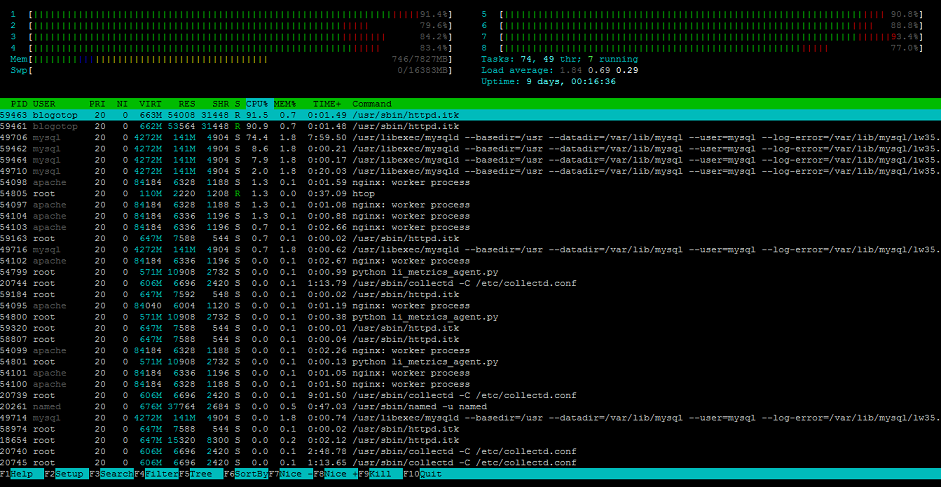Select process 59461 owned by blogotop

click(x=470, y=126)
